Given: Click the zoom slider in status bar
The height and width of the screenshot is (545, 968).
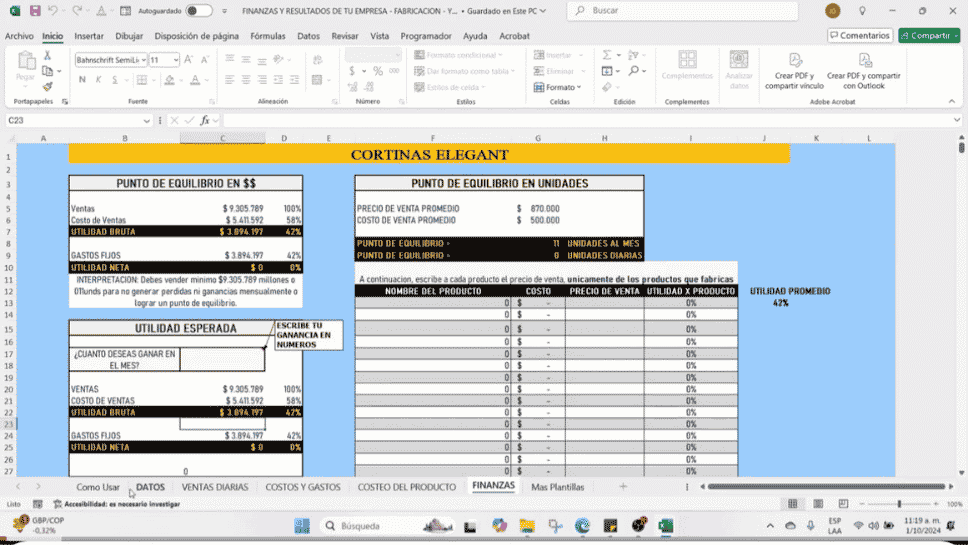Looking at the screenshot, I should [x=899, y=504].
